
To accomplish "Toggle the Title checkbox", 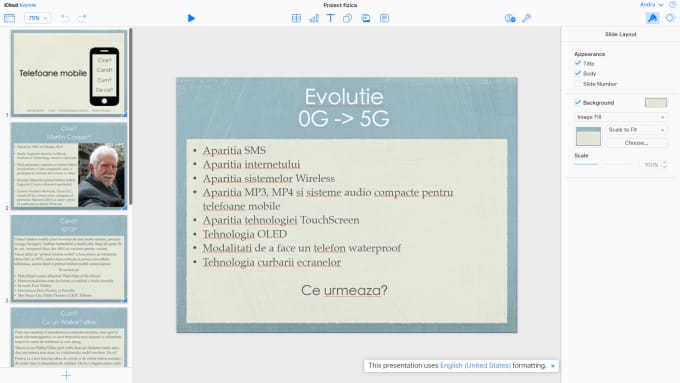I will pos(578,63).
